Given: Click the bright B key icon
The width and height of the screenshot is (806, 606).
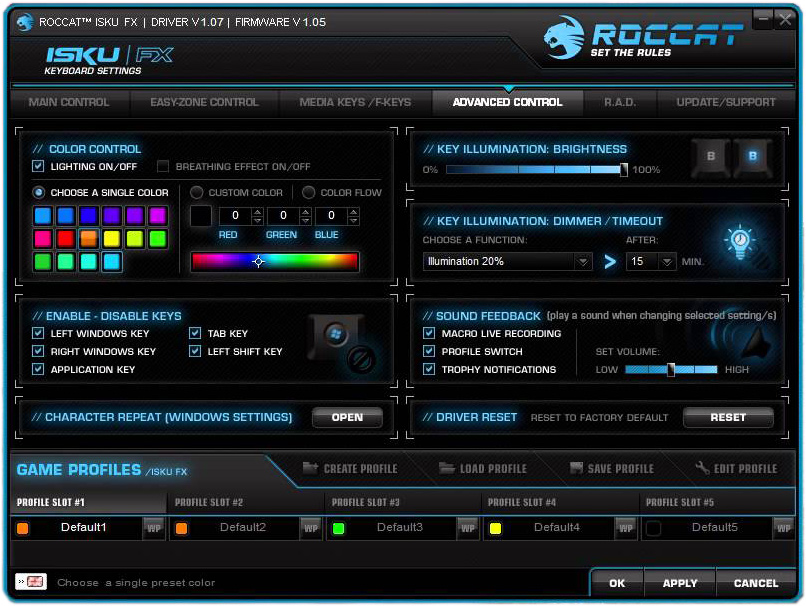Looking at the screenshot, I should pos(753,156).
